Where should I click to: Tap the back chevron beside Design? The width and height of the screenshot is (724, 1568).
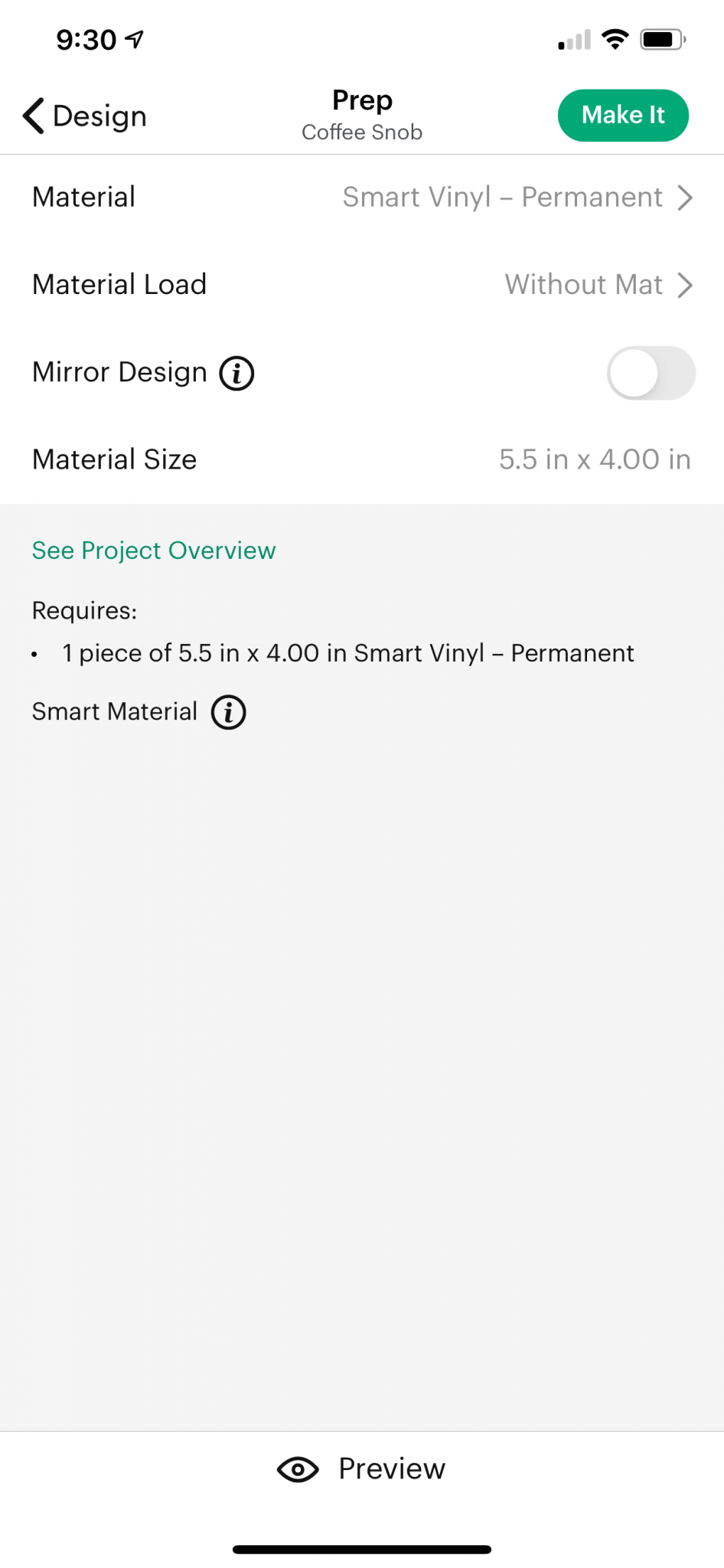33,116
